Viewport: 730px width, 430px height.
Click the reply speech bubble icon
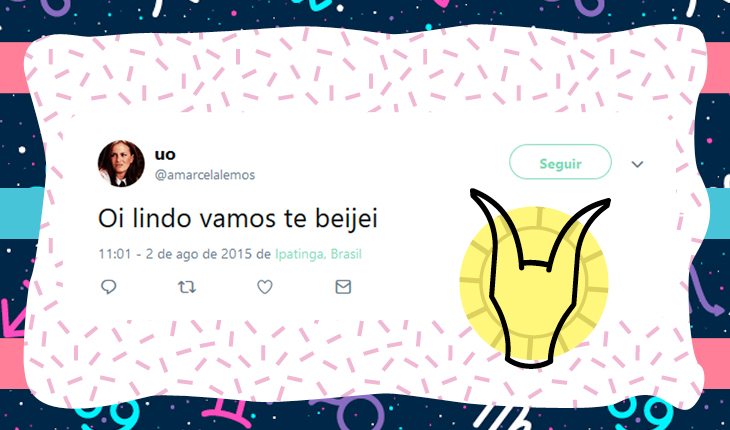coord(108,287)
